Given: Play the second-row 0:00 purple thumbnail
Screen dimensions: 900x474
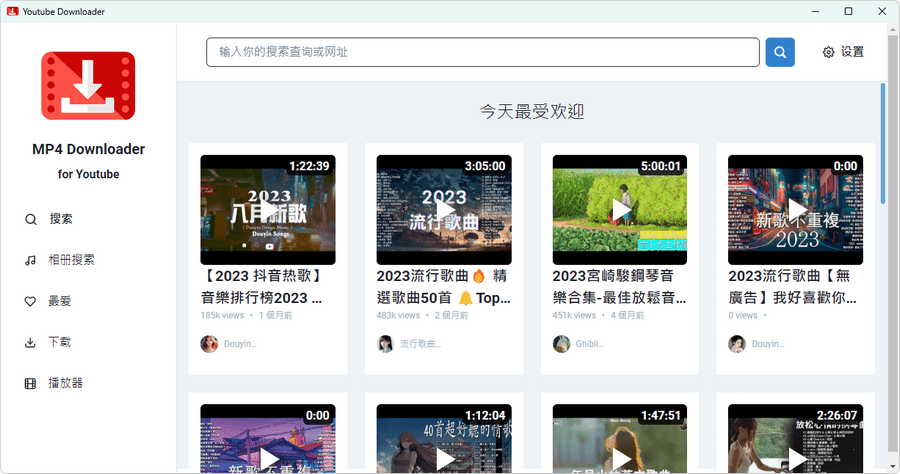Looking at the screenshot, I should click(268, 438).
